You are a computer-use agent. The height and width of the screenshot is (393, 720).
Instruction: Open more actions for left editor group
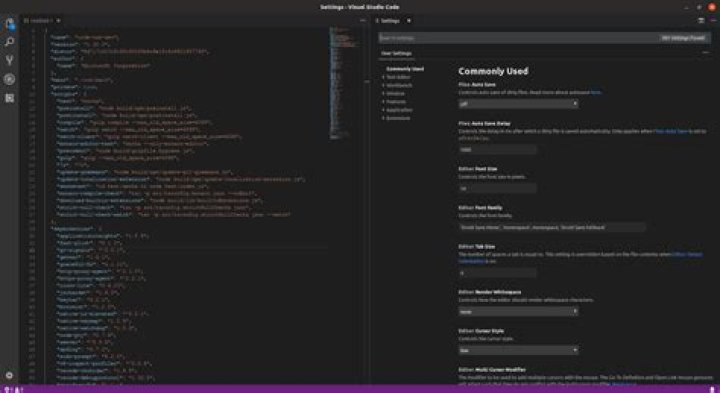(363, 21)
